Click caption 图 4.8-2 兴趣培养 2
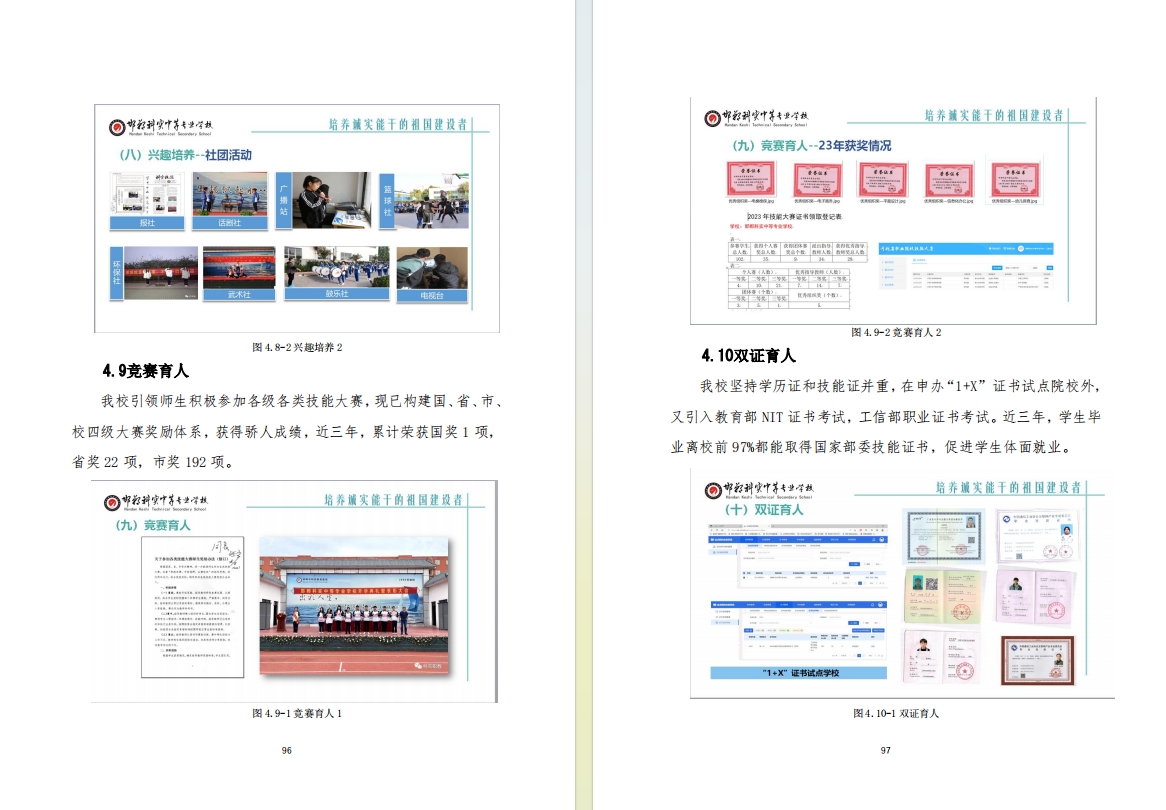 pyautogui.click(x=297, y=347)
